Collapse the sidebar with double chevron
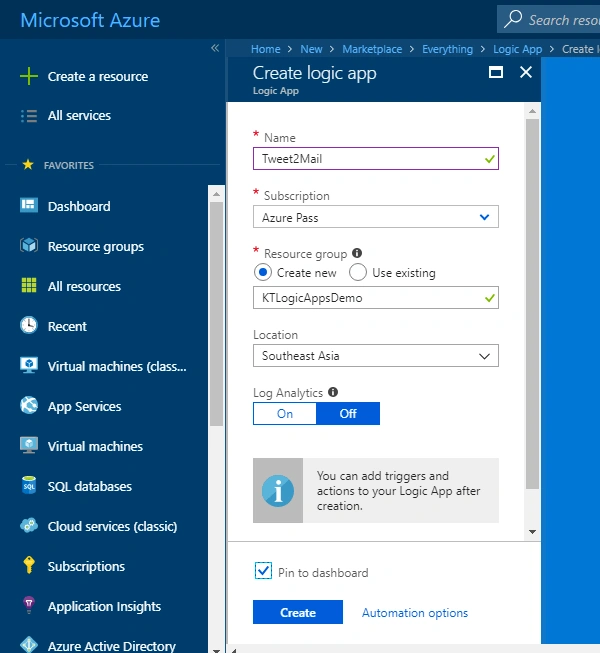The width and height of the screenshot is (600, 653). click(x=215, y=48)
